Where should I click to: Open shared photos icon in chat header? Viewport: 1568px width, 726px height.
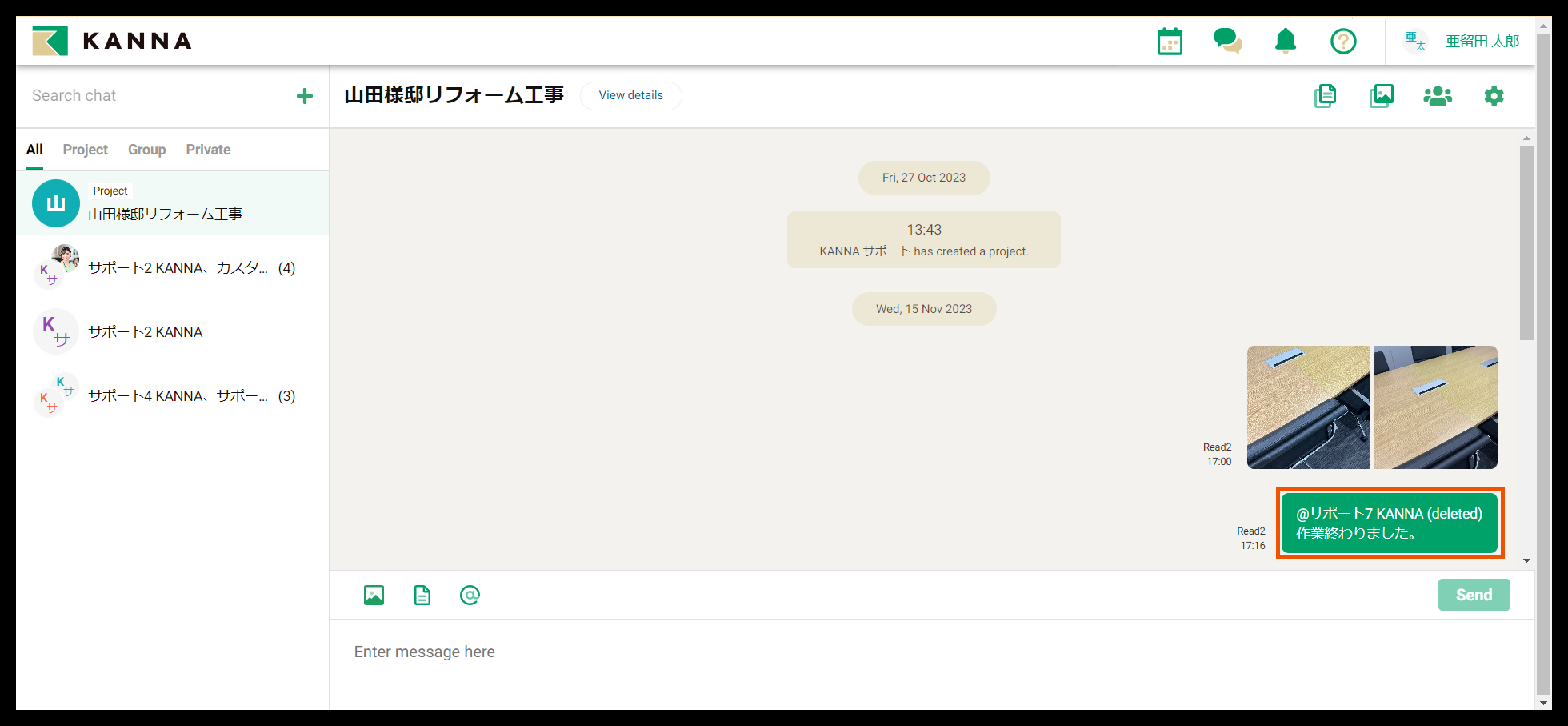tap(1382, 96)
